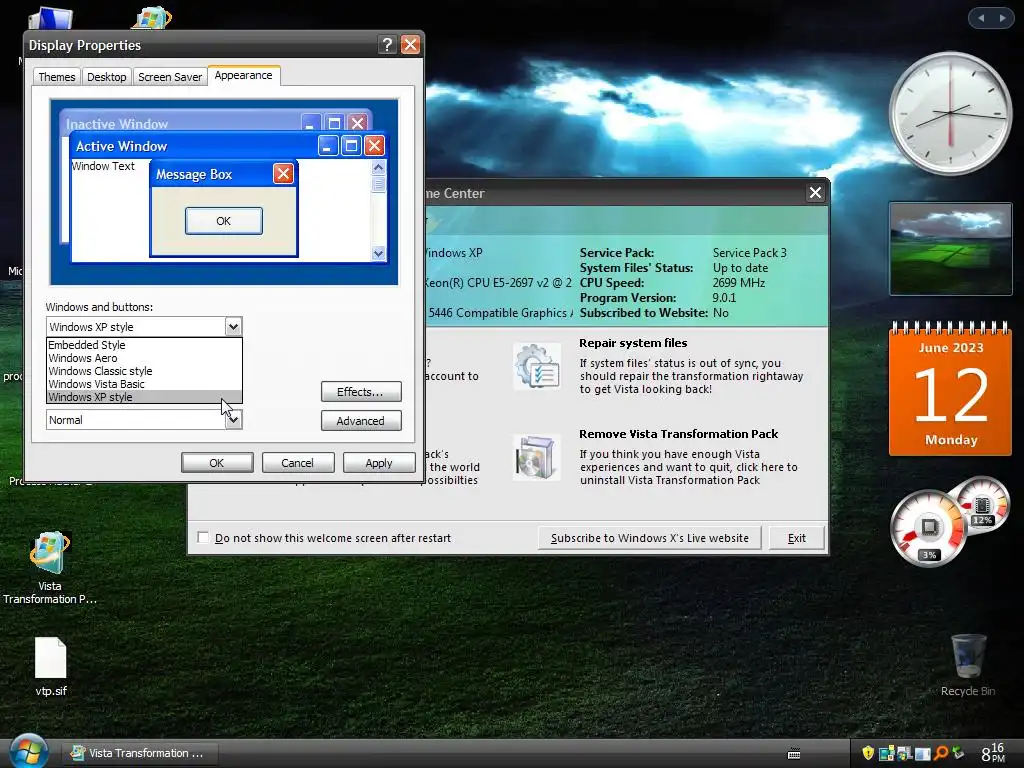Viewport: 1024px width, 768px height.
Task: Click the 'Active Window' preview title
Action: point(121,146)
